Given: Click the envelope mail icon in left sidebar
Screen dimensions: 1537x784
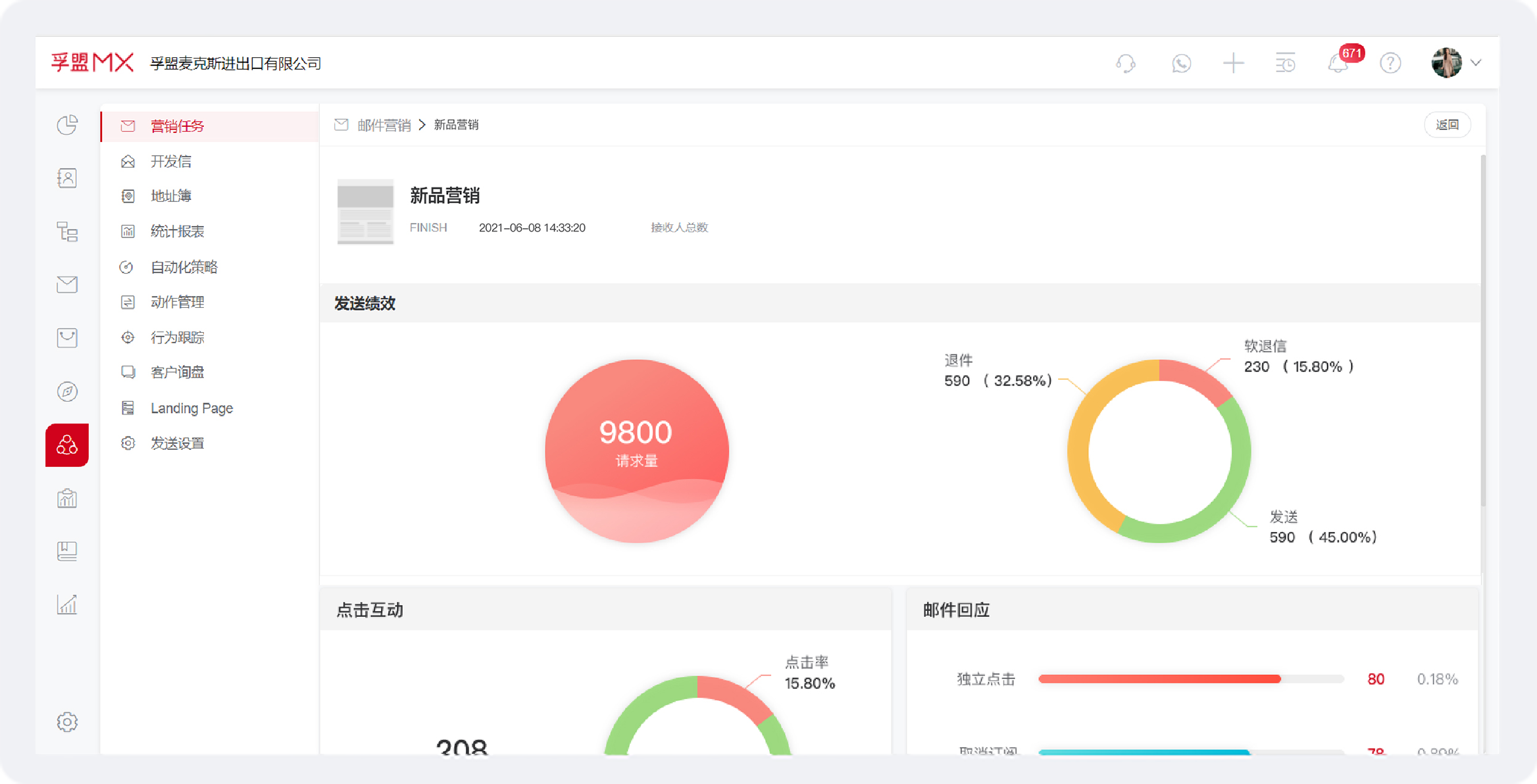Looking at the screenshot, I should click(x=67, y=284).
